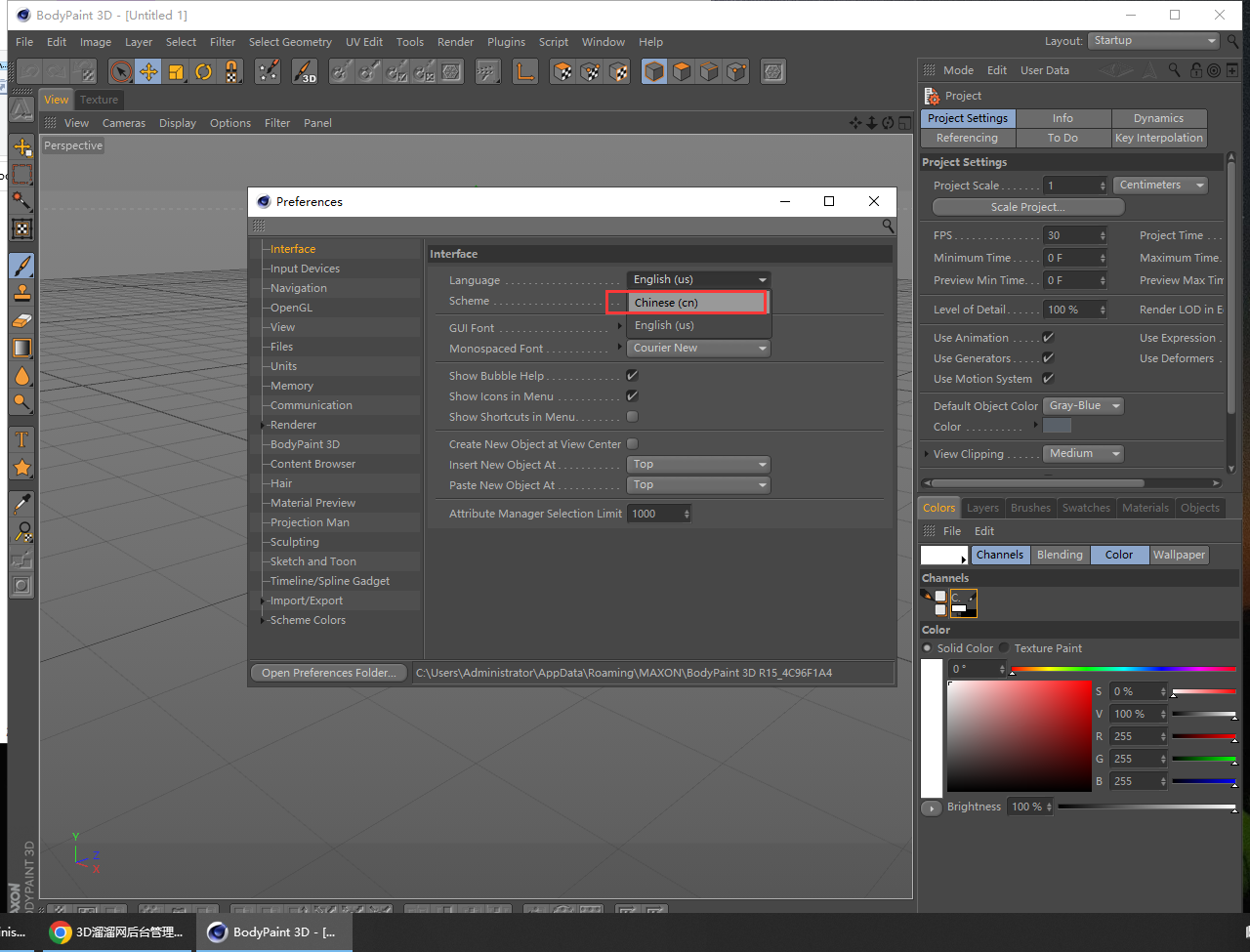Select the Magnify tool with checker
The width and height of the screenshot is (1250, 952).
point(21,531)
